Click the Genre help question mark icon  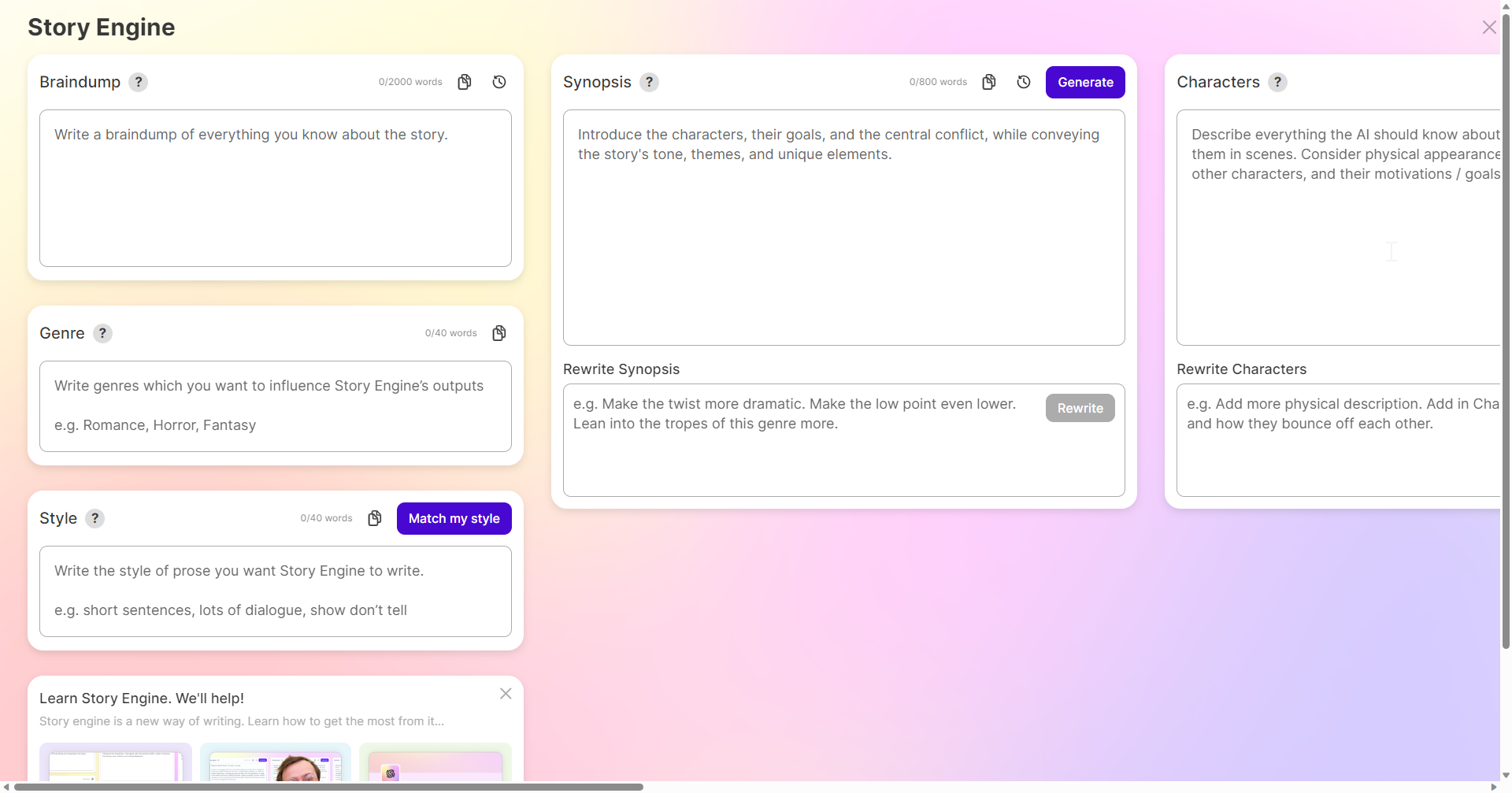pos(102,333)
